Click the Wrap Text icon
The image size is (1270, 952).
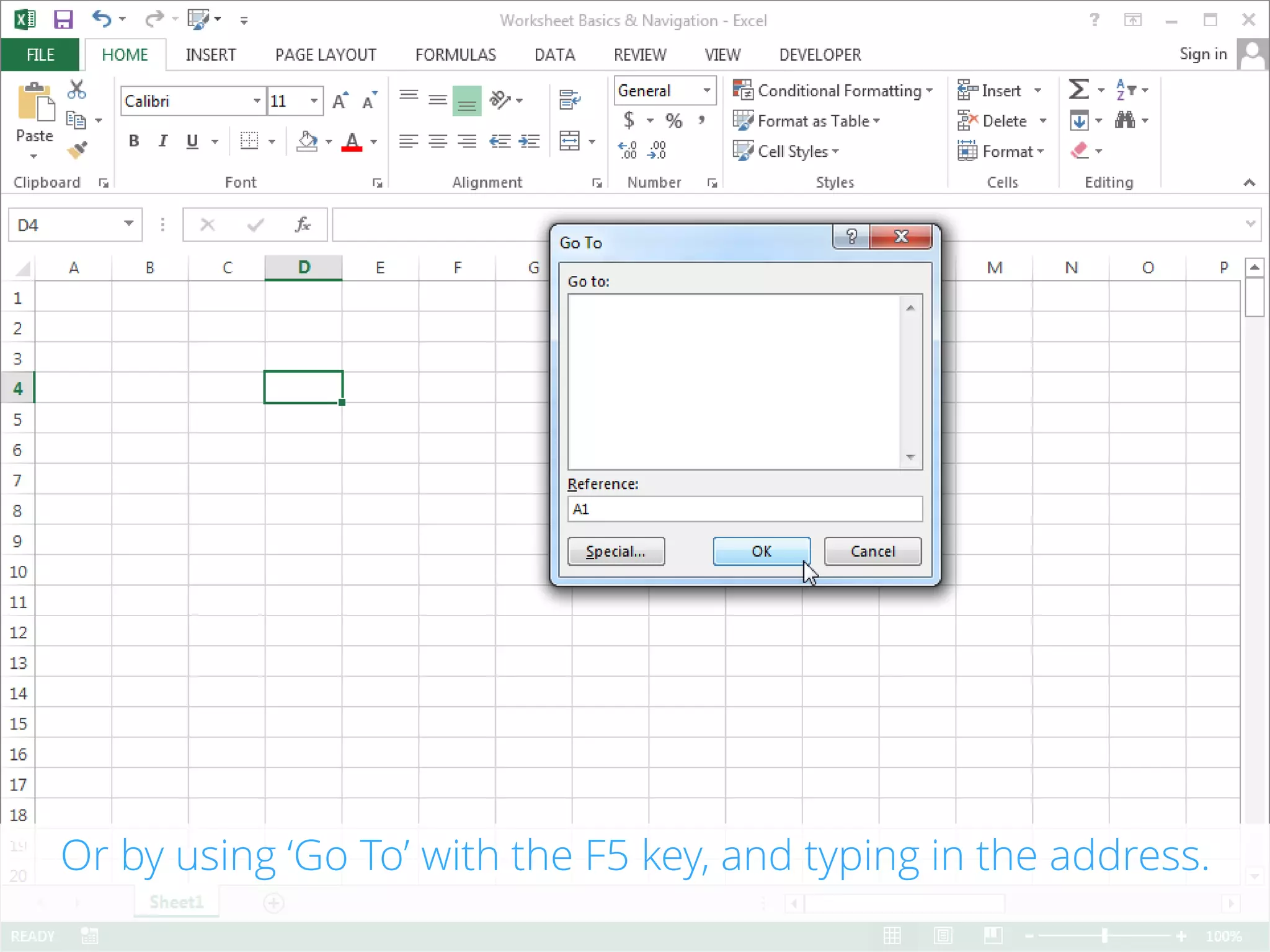[x=569, y=99]
